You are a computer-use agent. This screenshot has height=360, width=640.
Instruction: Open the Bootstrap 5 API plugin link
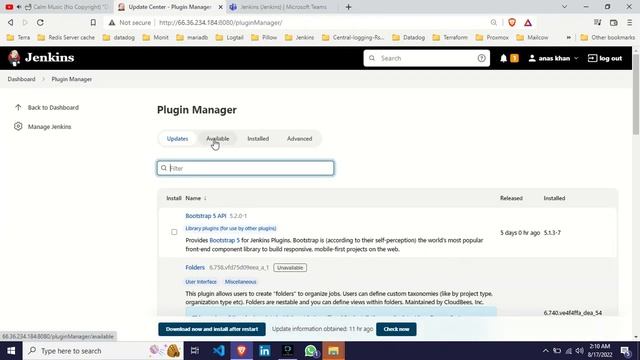(206, 216)
